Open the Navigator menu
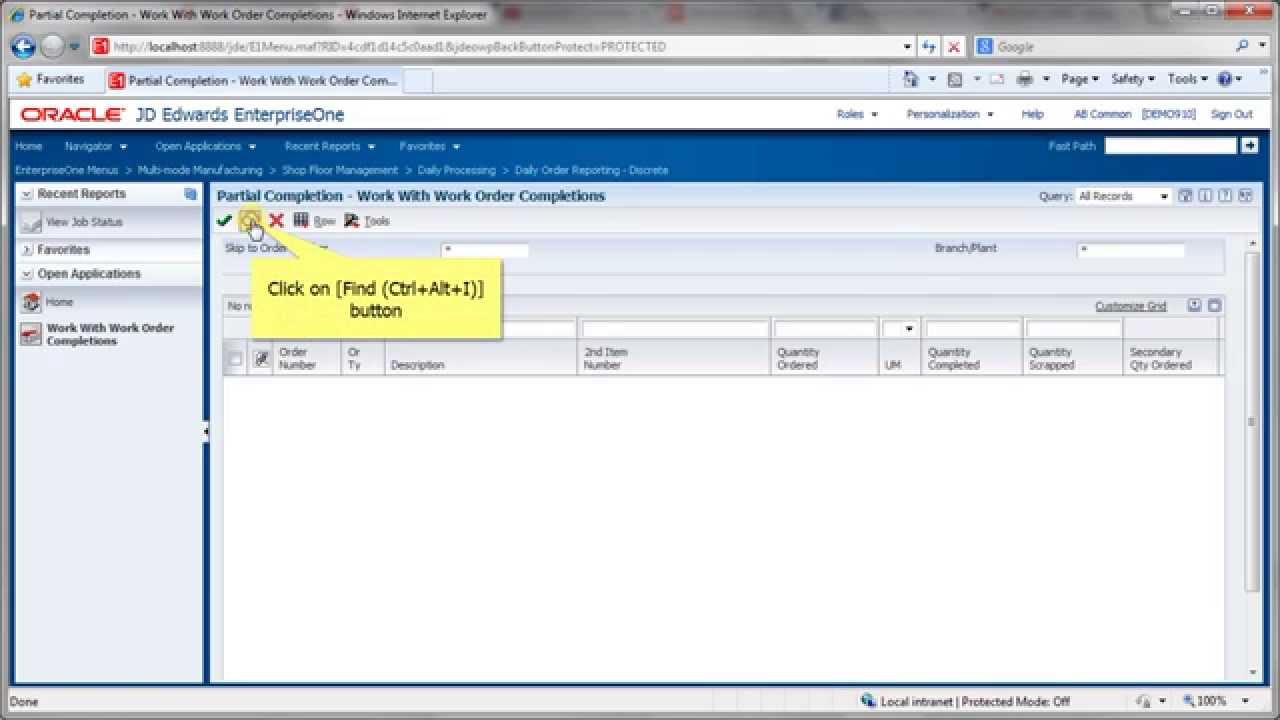Screen dimensions: 1280x720 pyautogui.click(x=96, y=146)
